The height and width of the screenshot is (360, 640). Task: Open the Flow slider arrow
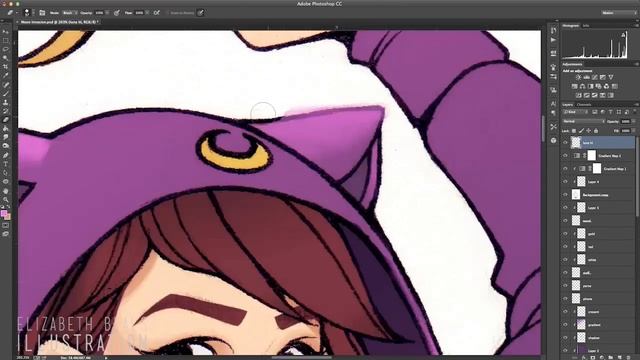(147, 13)
